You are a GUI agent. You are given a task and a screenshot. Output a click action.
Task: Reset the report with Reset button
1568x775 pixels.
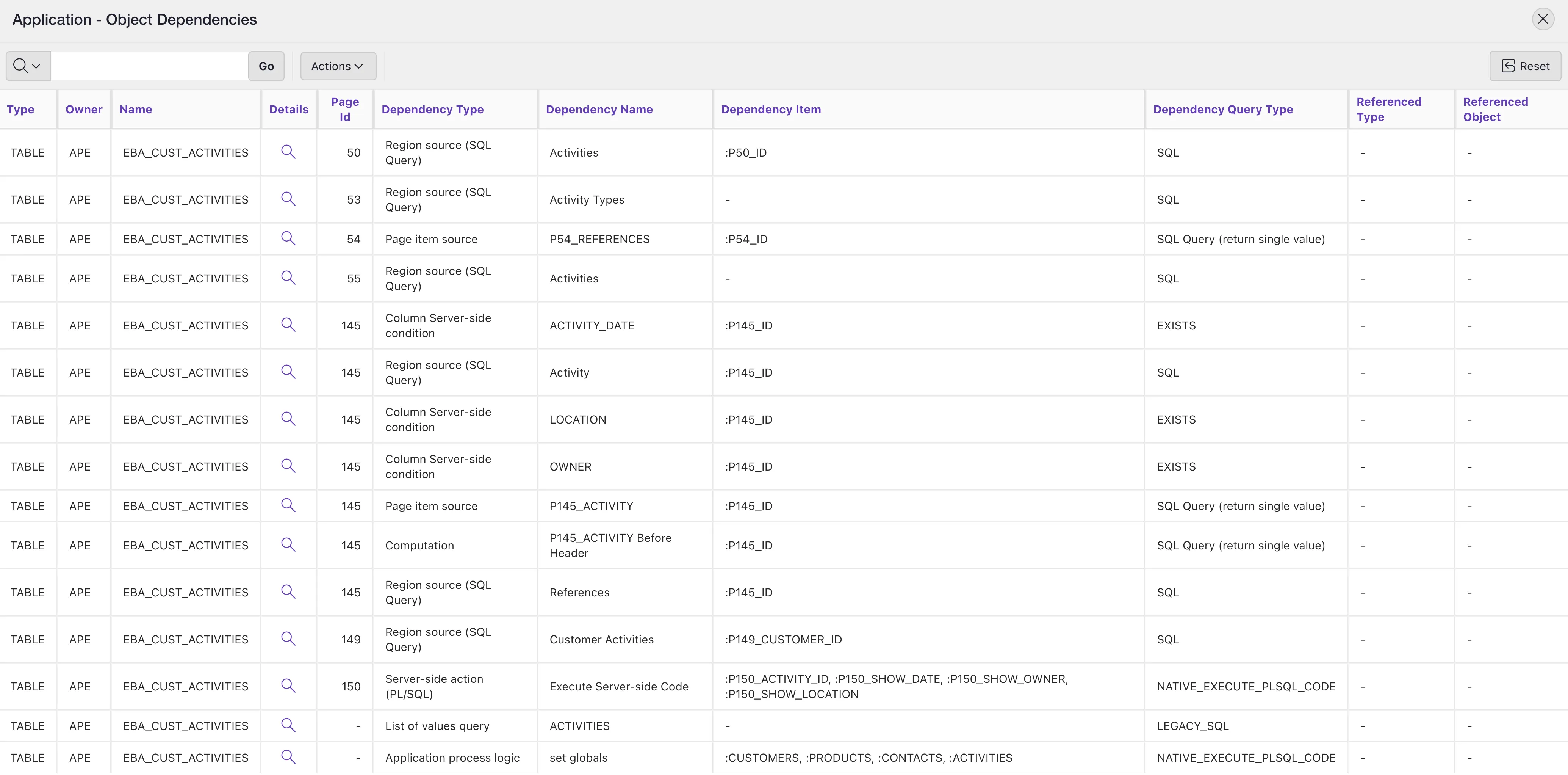(x=1525, y=66)
